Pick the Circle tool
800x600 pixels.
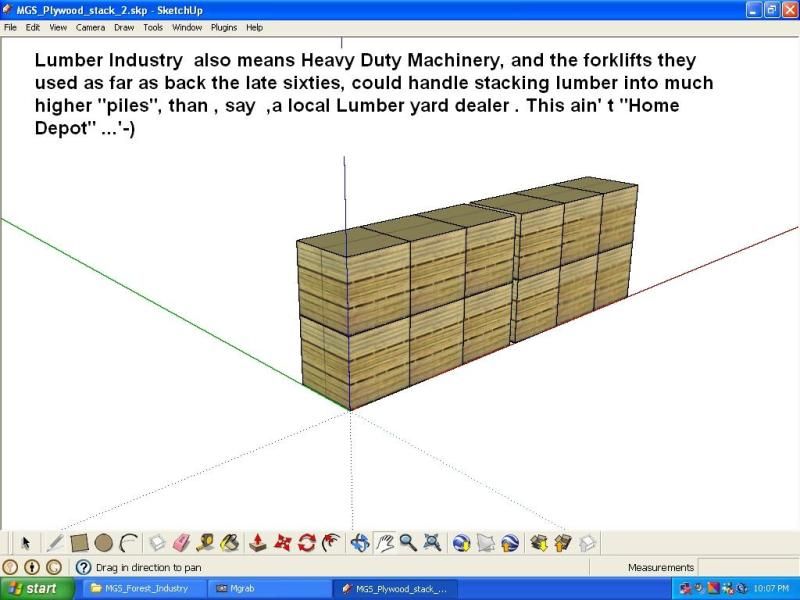click(105, 543)
